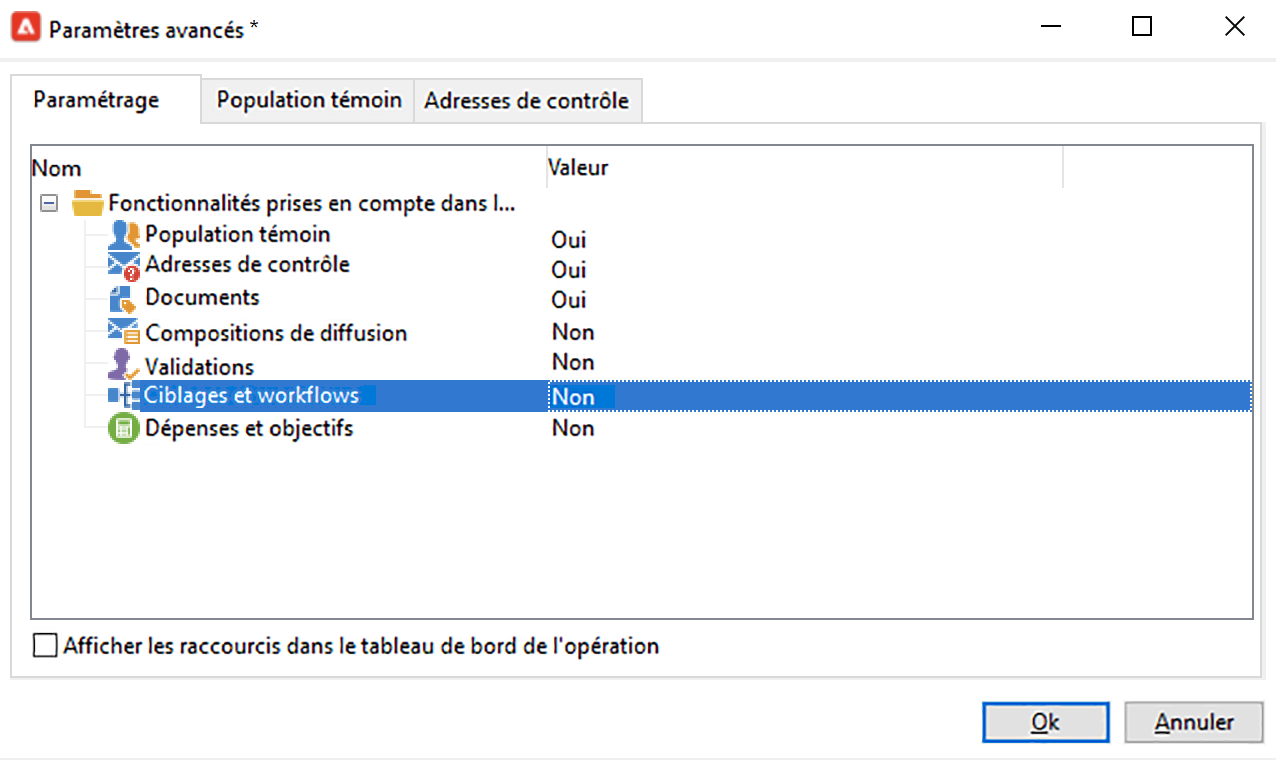The width and height of the screenshot is (1276, 760).
Task: Click the Annuler button
Action: [x=1194, y=722]
